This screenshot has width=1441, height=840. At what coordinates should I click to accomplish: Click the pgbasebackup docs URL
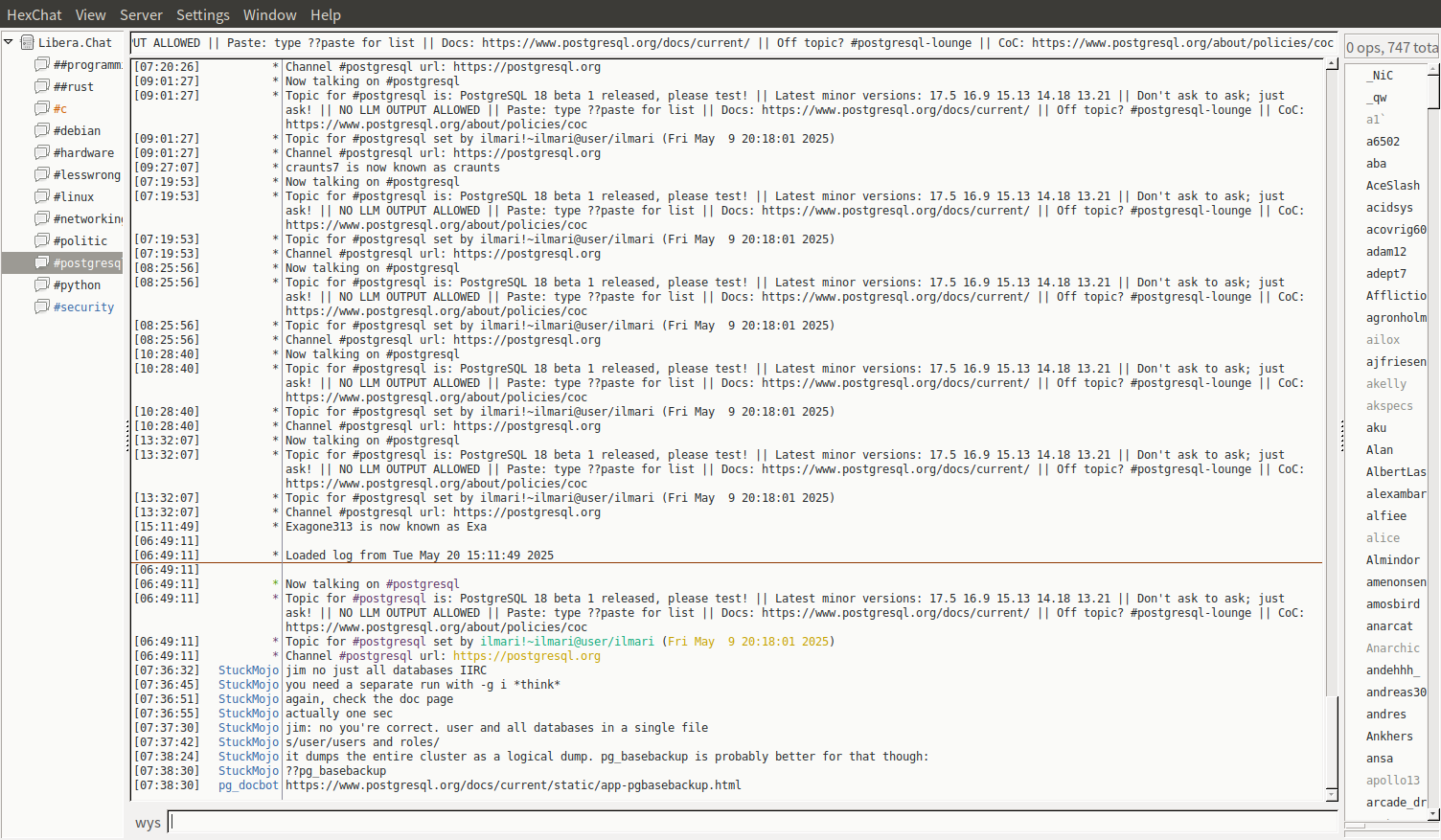[x=513, y=785]
